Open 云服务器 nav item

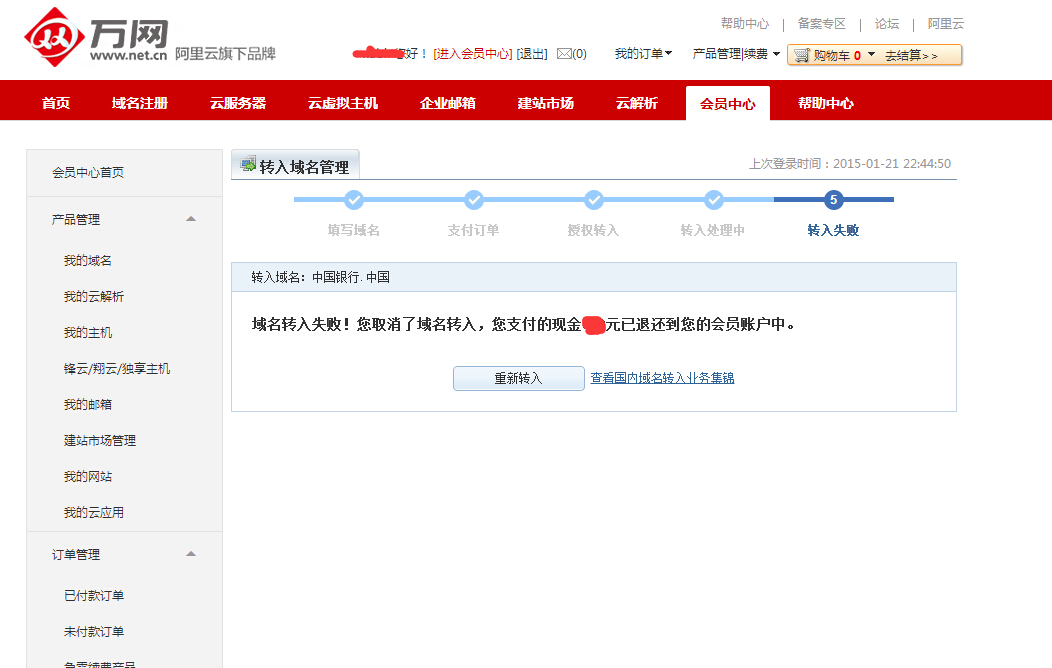tap(238, 103)
